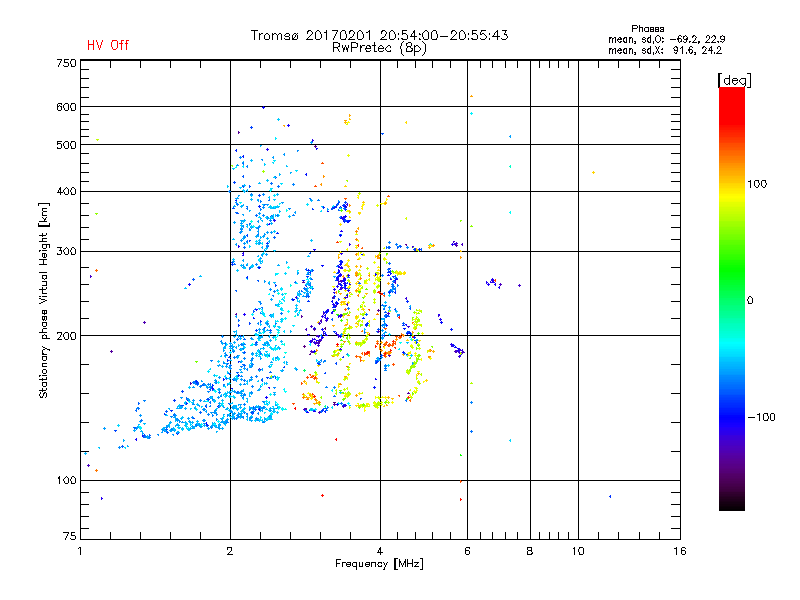Screen dimensions: 800x600
Task: Click the "Frequency [MHz]" axis title
Action: tap(379, 564)
